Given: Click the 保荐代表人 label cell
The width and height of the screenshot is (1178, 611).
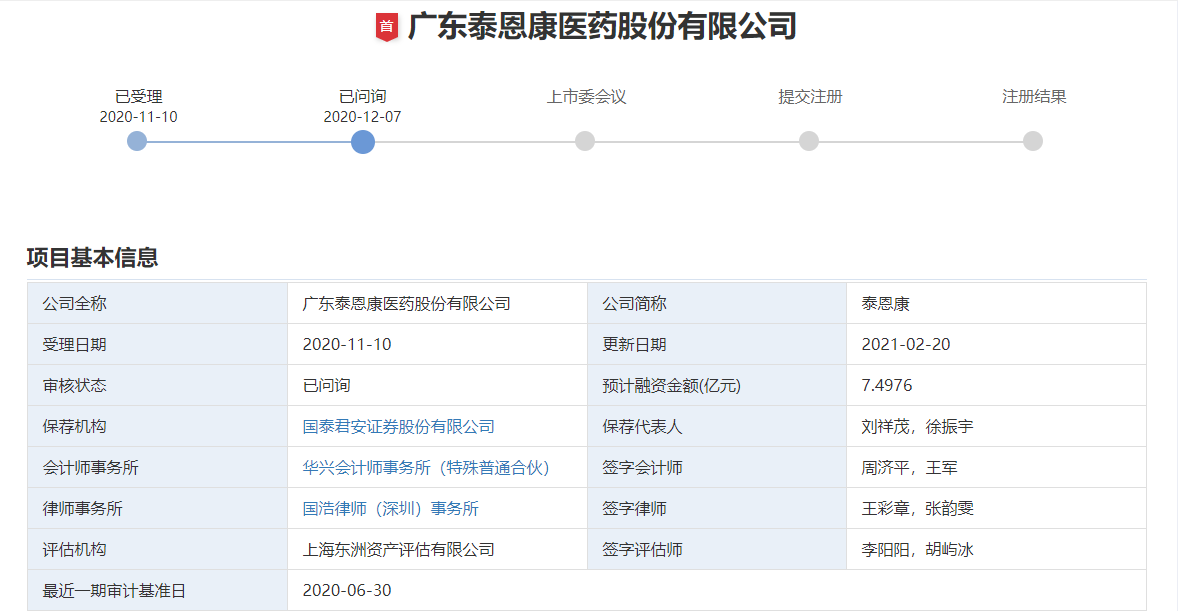Looking at the screenshot, I should 717,427.
